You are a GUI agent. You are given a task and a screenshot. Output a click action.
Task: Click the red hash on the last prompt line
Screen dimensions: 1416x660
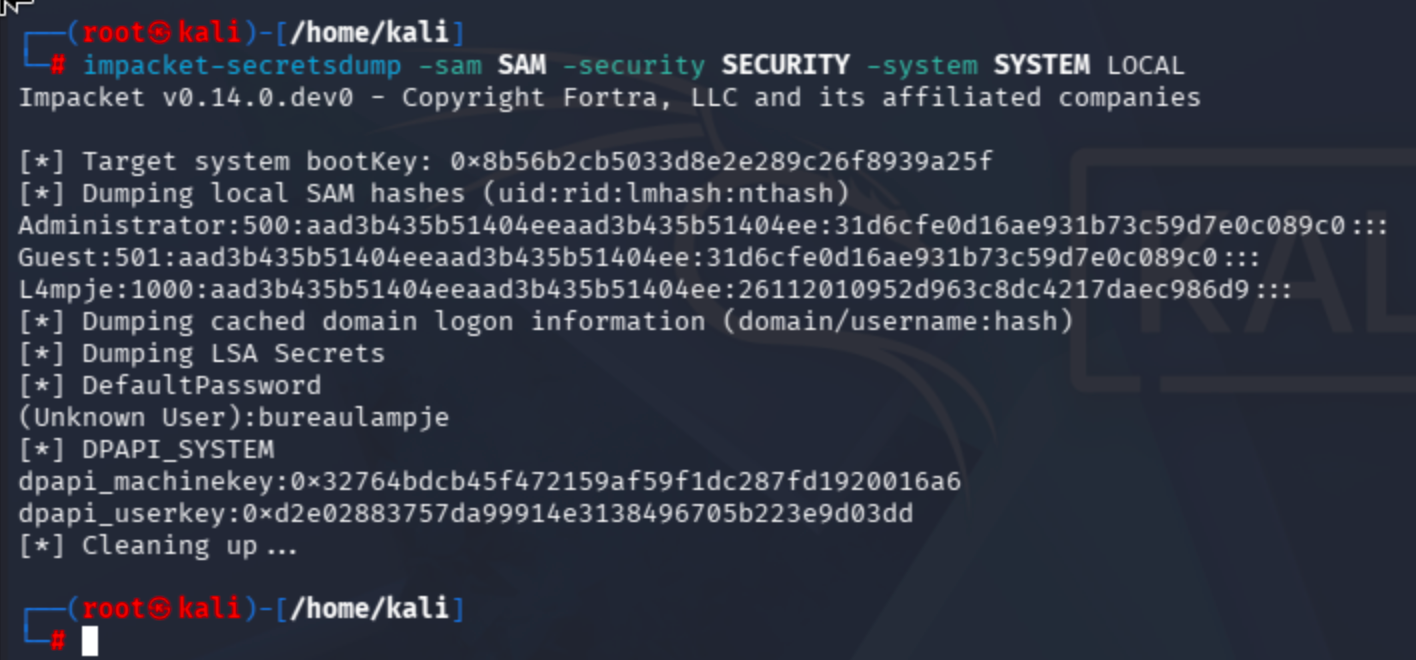[x=59, y=641]
